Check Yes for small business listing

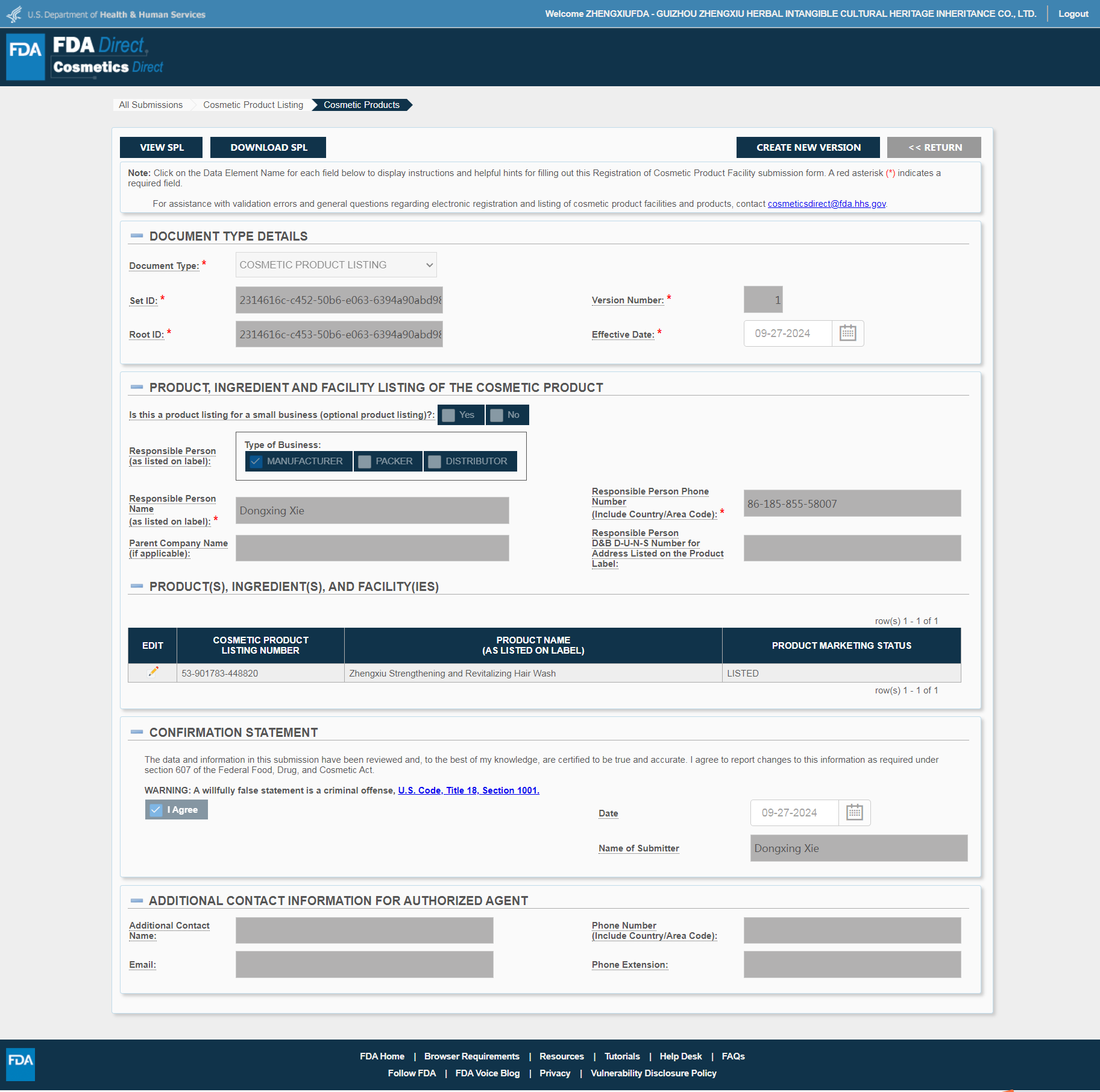pyautogui.click(x=449, y=415)
